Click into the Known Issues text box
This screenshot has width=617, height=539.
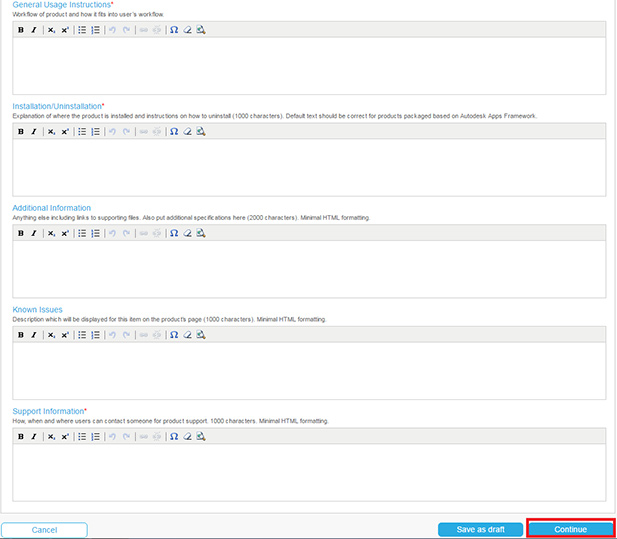point(309,371)
